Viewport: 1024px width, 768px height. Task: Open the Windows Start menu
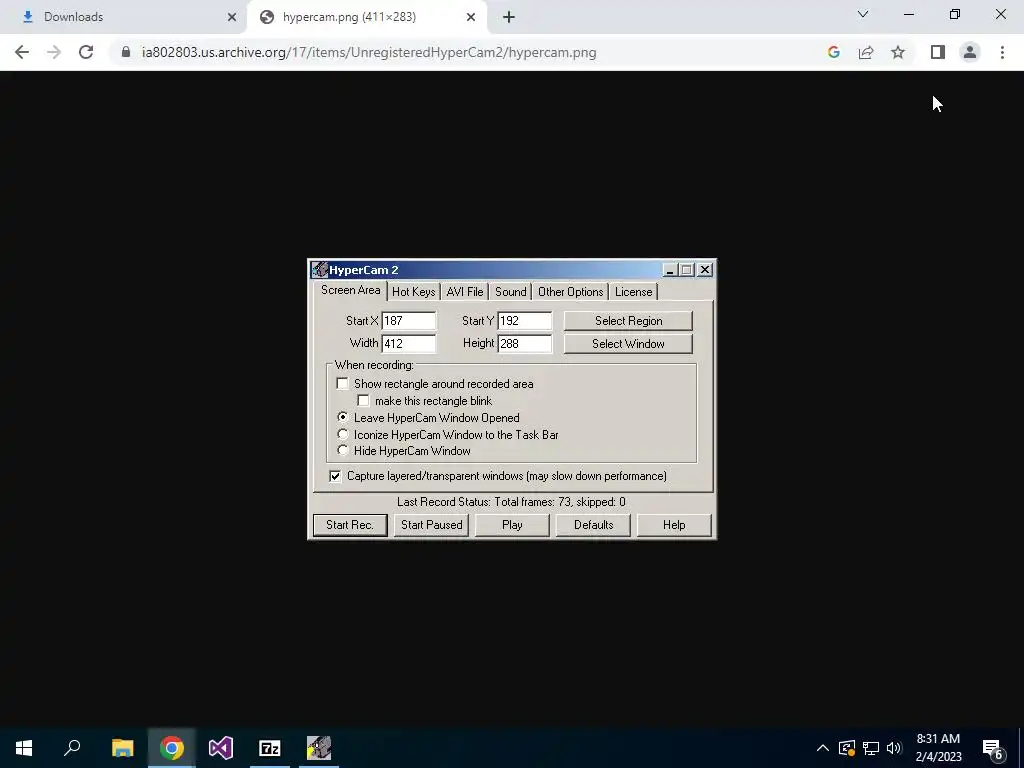pos(24,748)
